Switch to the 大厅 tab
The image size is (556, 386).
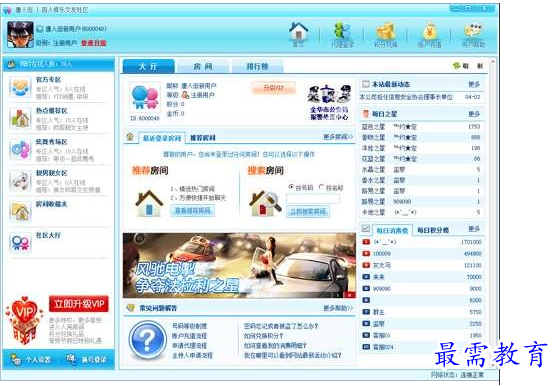(148, 66)
